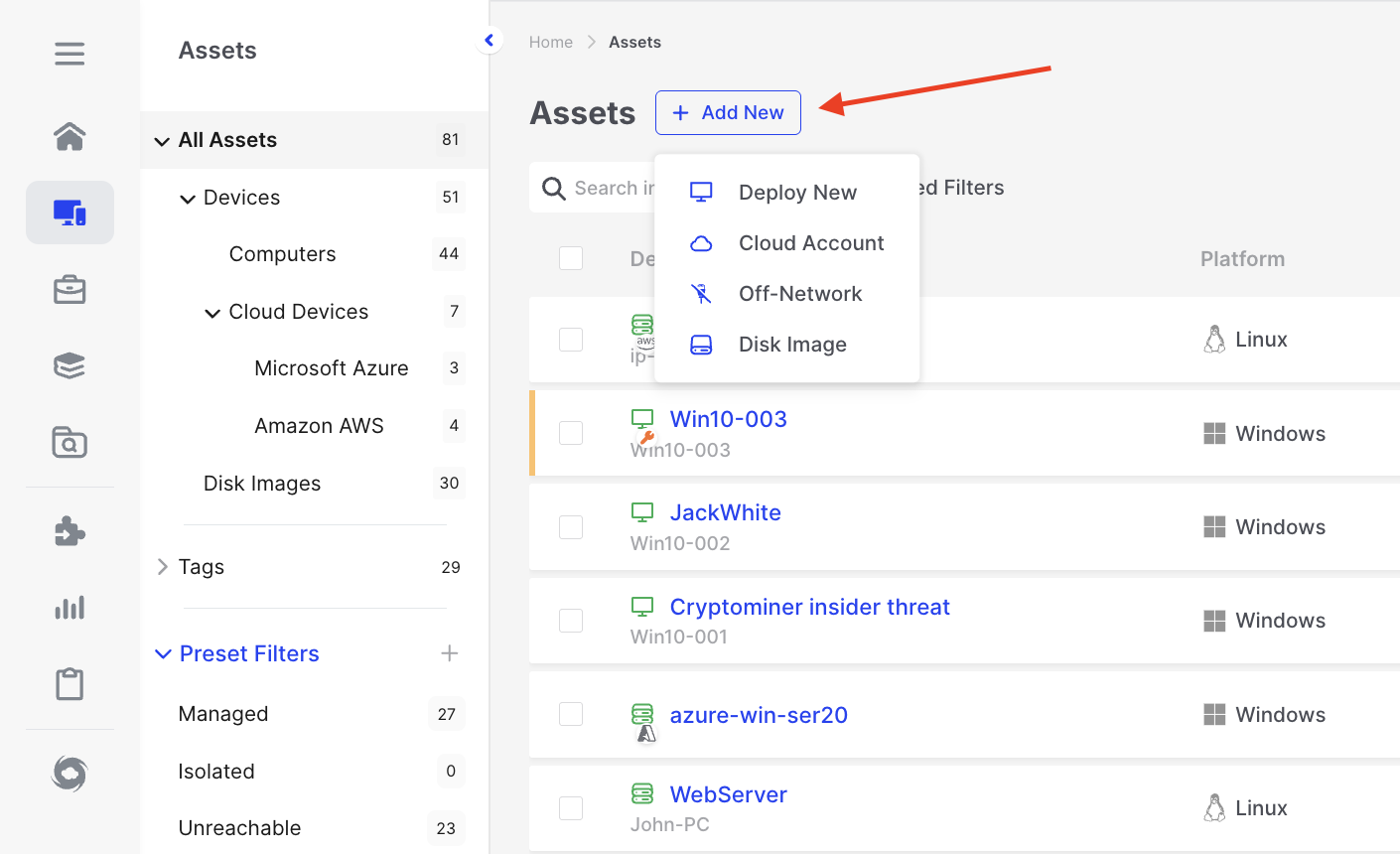Open the hamburger menu icon

70,53
